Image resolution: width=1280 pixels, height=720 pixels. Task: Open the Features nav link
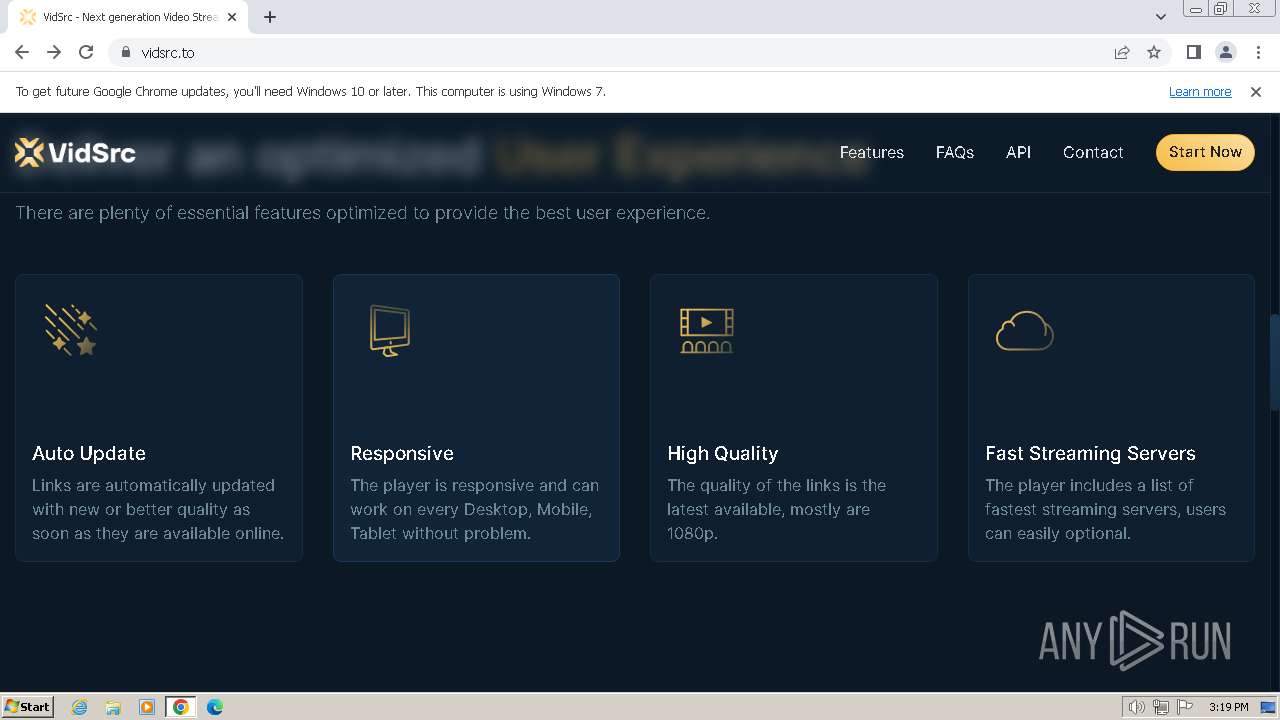click(872, 152)
